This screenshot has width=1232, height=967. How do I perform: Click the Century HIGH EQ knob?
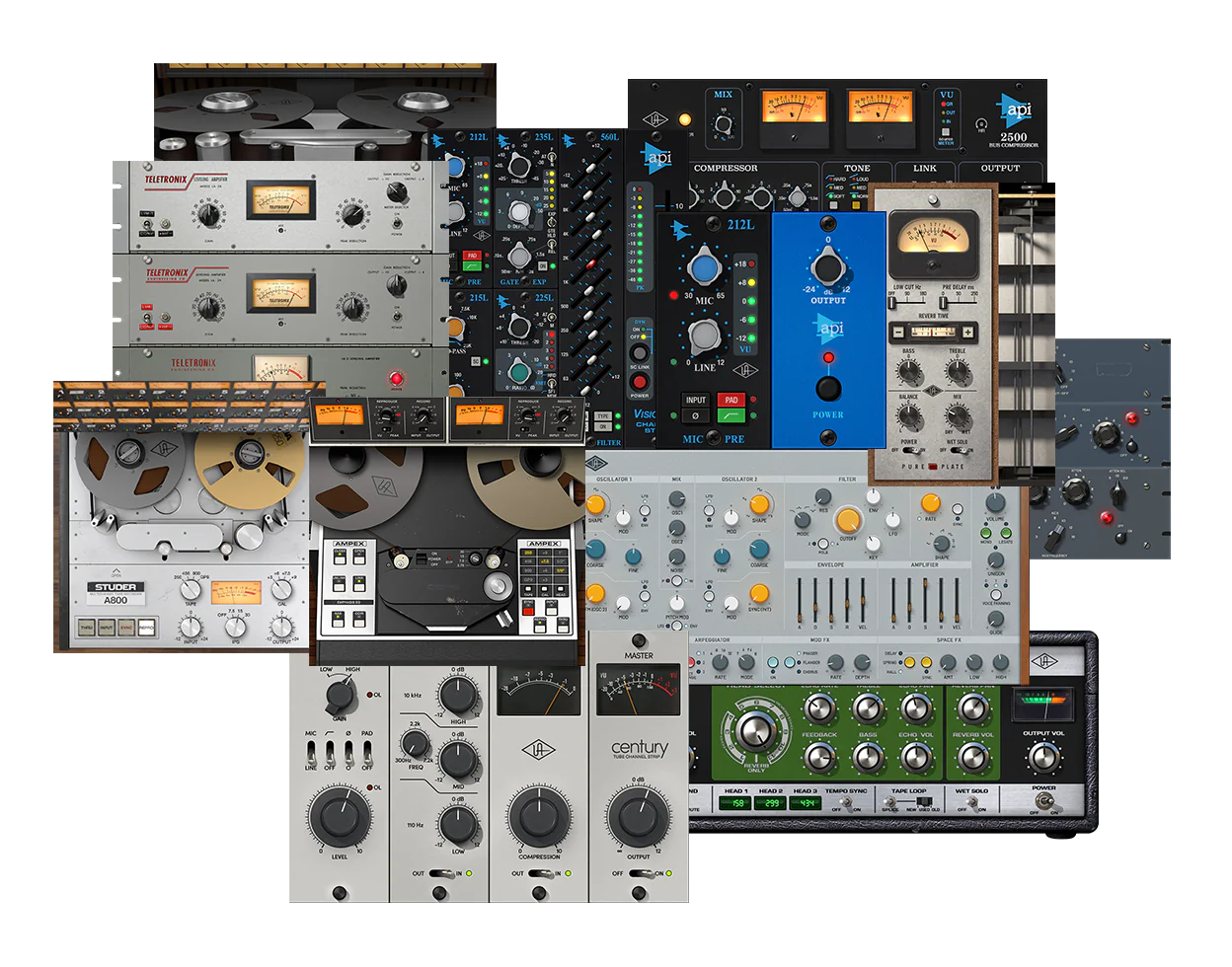click(459, 697)
